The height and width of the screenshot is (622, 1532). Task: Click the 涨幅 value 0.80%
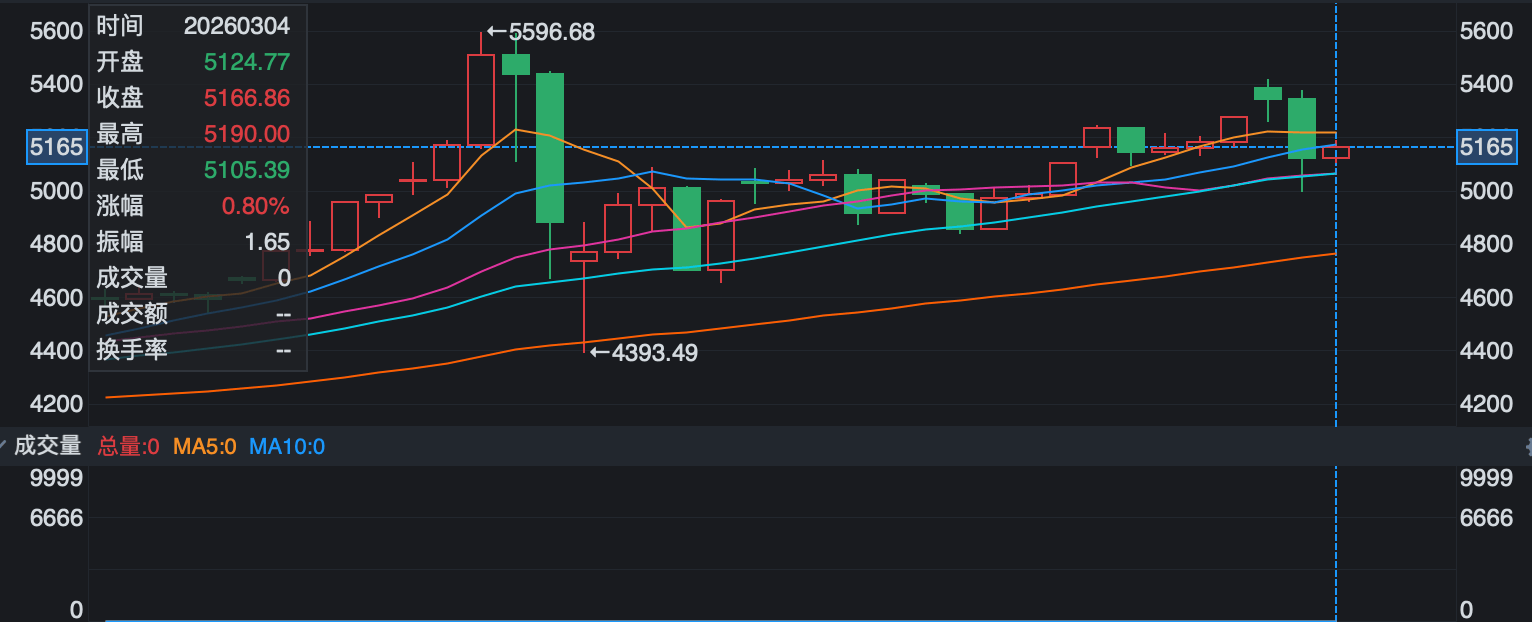tap(255, 206)
